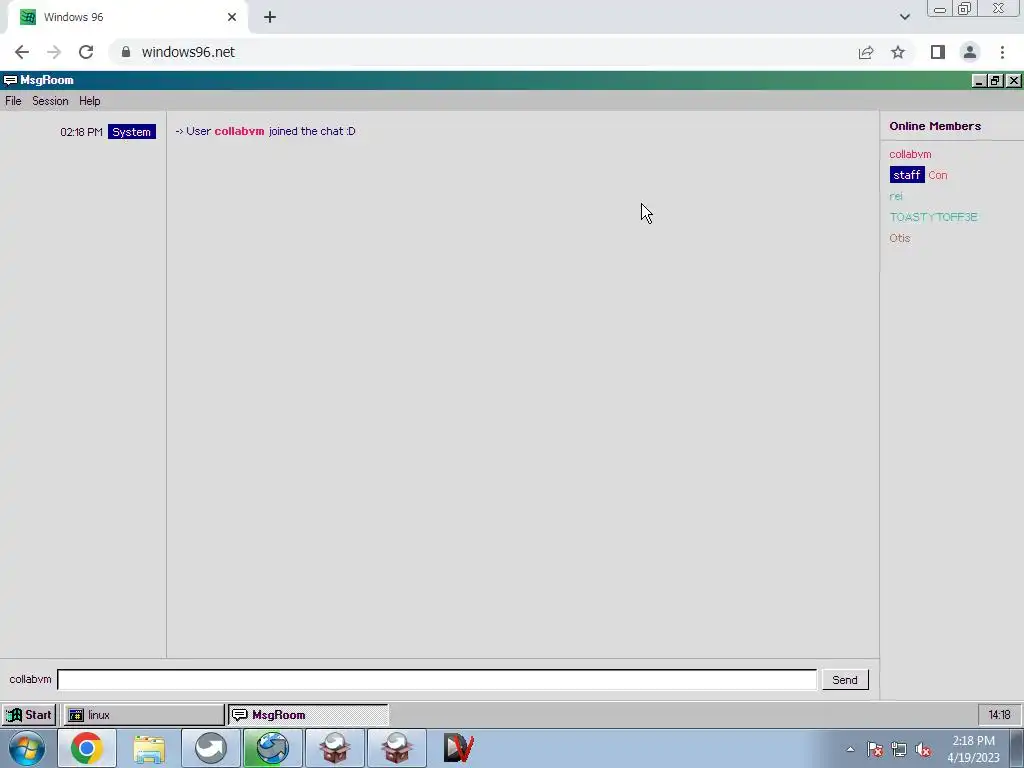Click the MsgRoom taskbar button
The image size is (1024, 768).
tap(308, 715)
